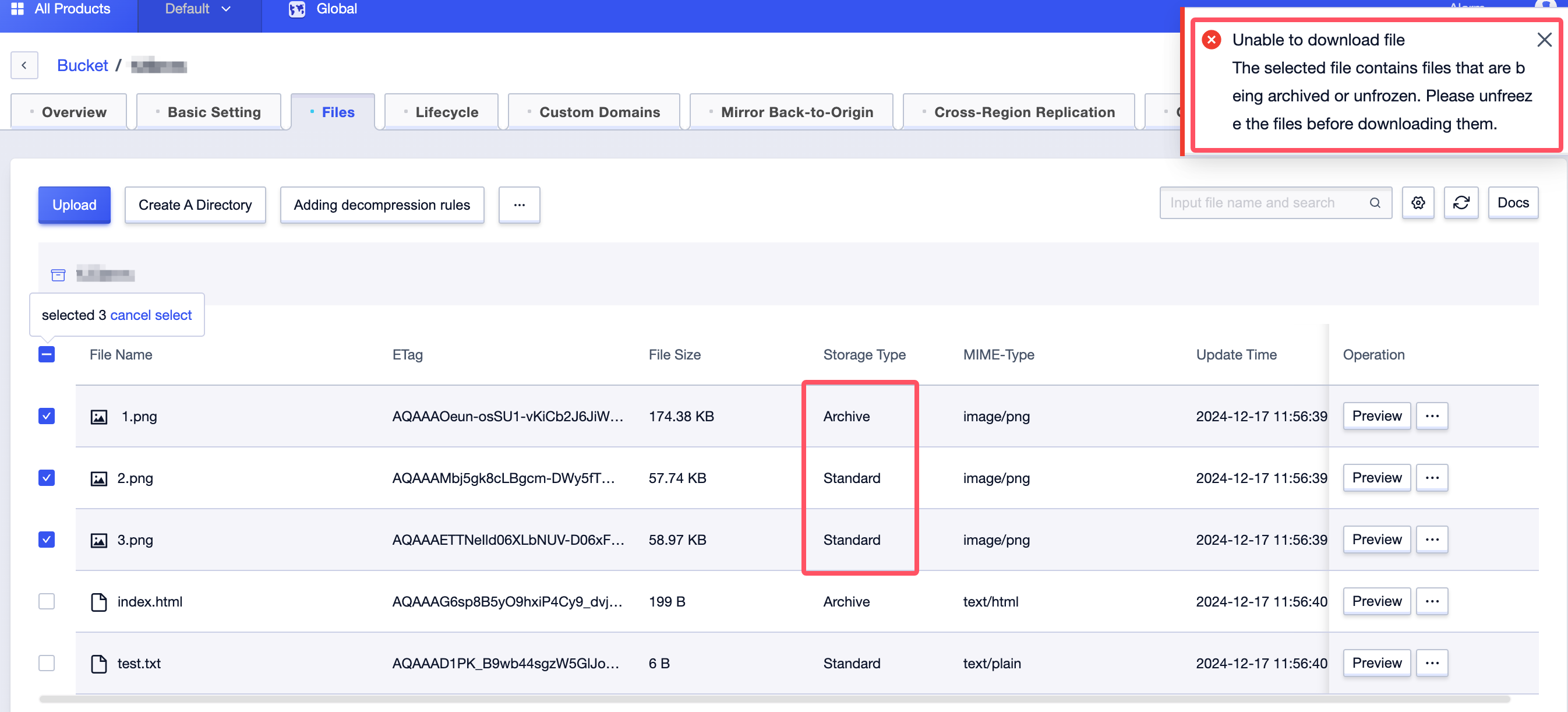
Task: Uncheck the 3.png checkbox
Action: (x=46, y=539)
